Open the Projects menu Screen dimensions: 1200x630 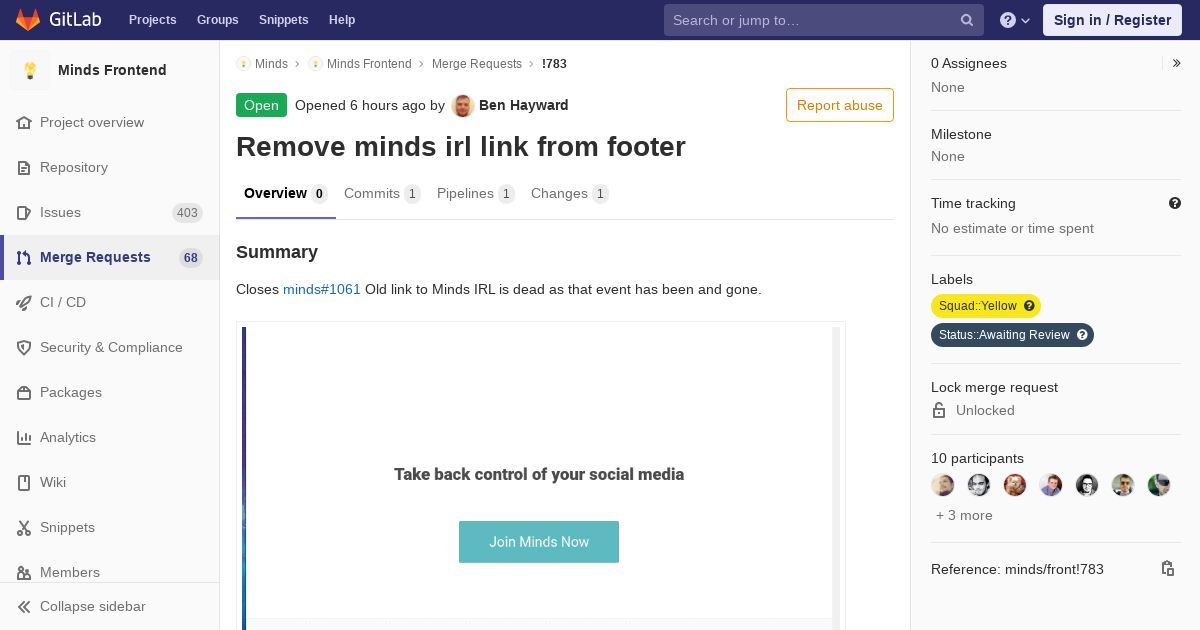point(152,20)
